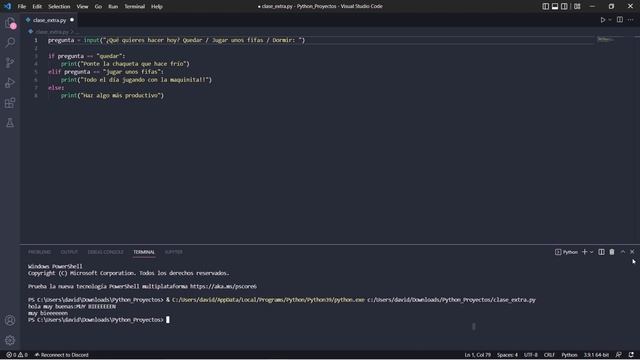The image size is (640, 360).
Task: Open the Explorer view in activity bar
Action: pos(10,23)
